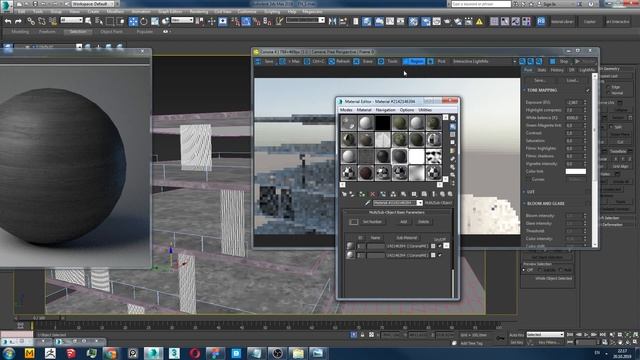Click second sub-material color swatch
This screenshot has height=360, width=640.
pyautogui.click(x=433, y=255)
